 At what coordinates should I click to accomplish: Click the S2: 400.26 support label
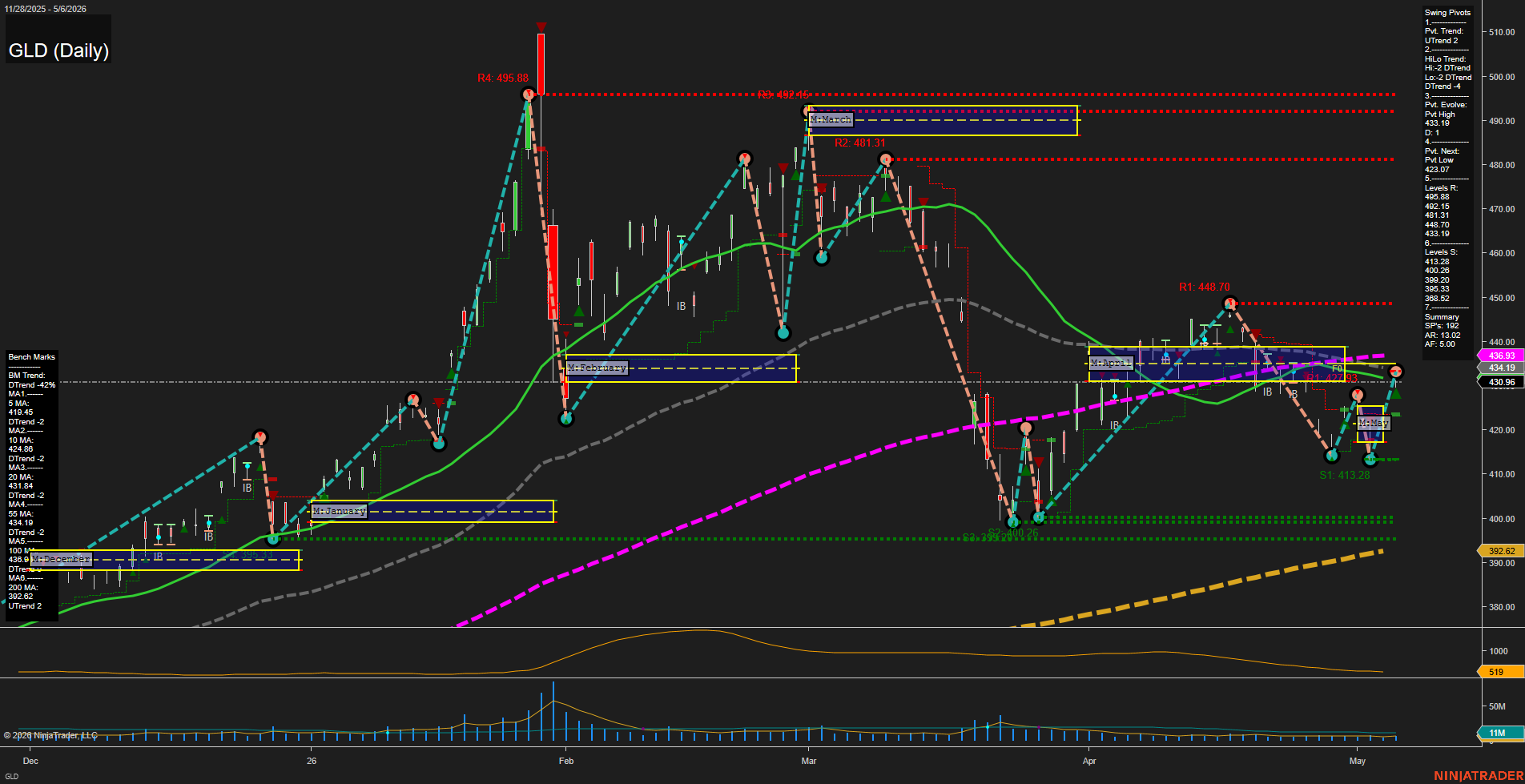[1013, 533]
